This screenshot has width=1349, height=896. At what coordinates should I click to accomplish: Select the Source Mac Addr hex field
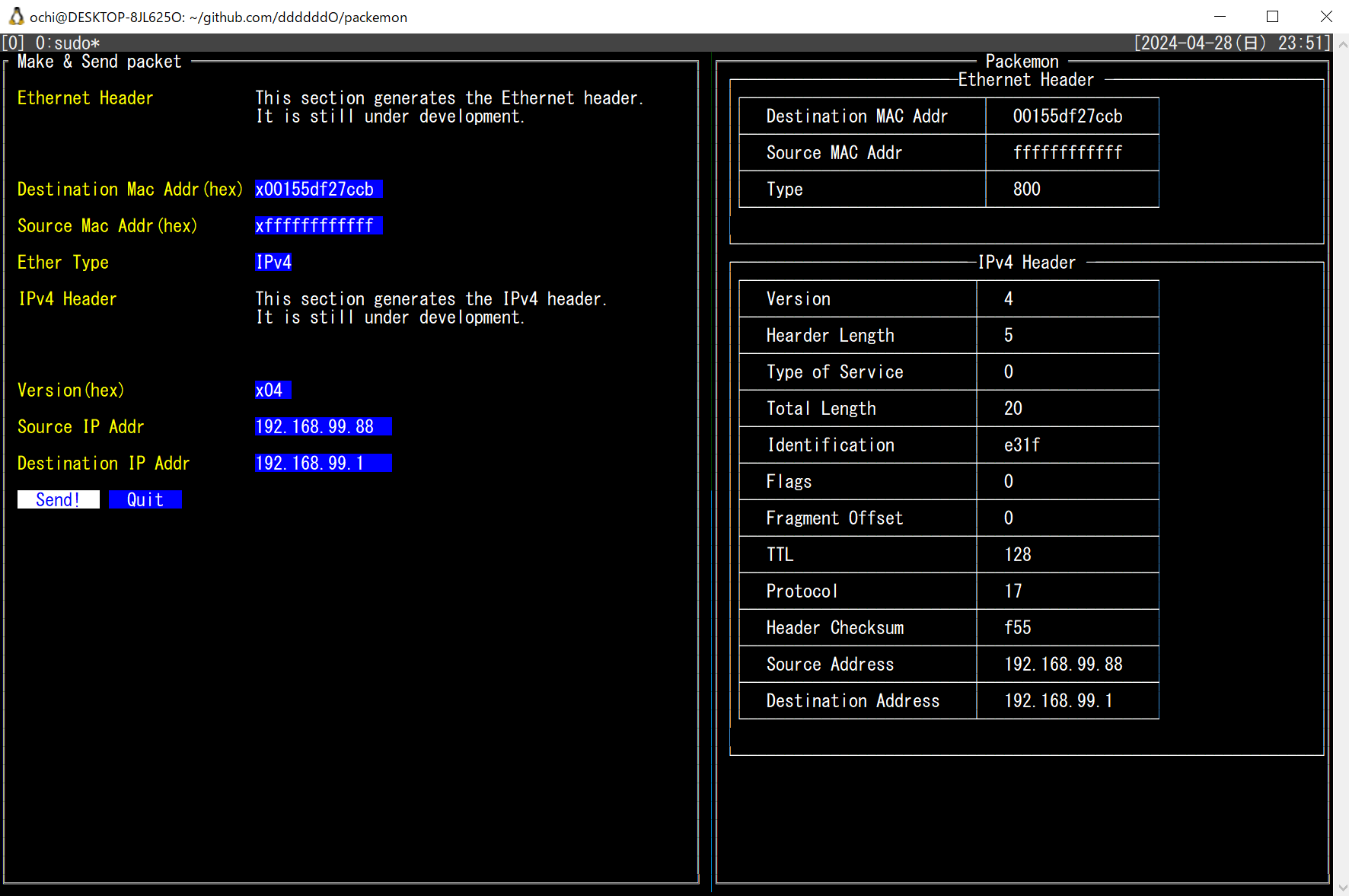coord(318,225)
